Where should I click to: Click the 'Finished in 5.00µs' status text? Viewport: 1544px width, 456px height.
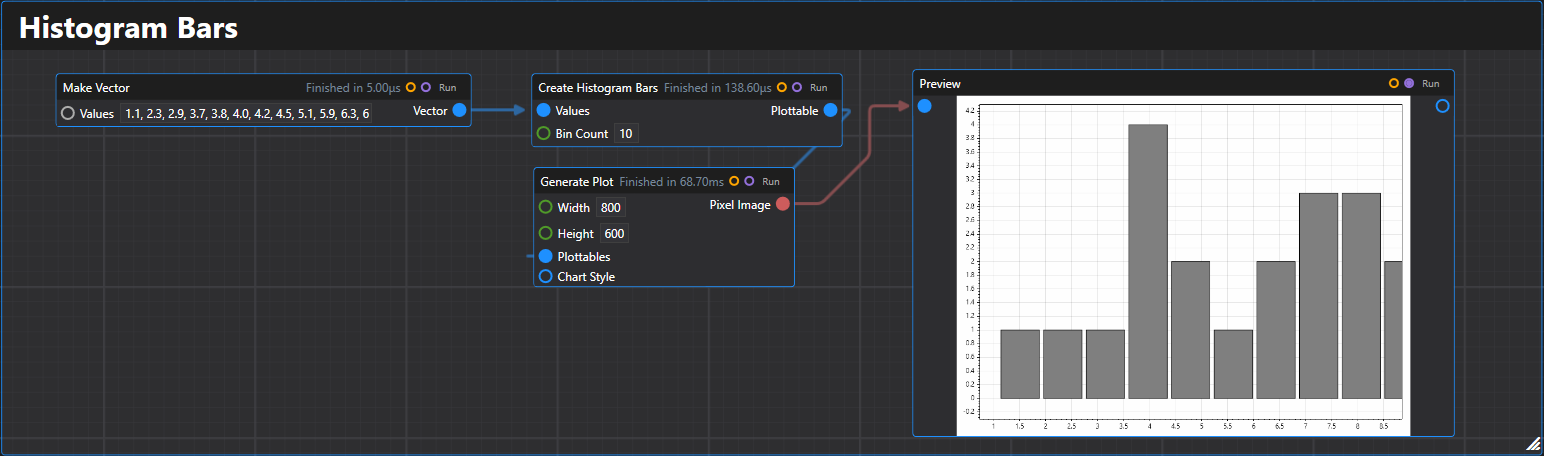tap(353, 88)
